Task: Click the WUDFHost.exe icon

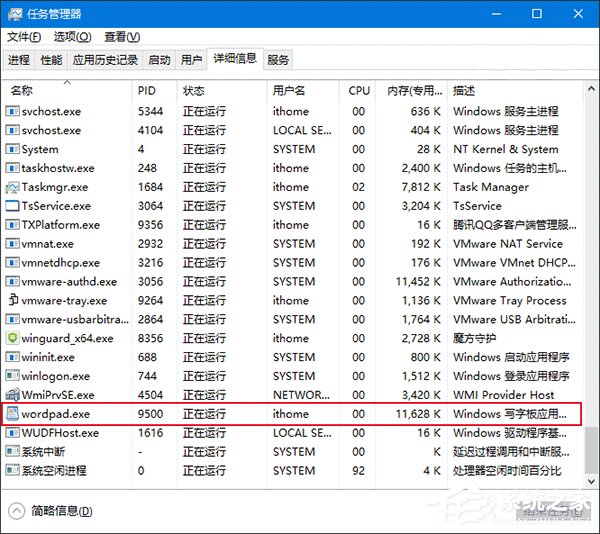Action: [12, 433]
